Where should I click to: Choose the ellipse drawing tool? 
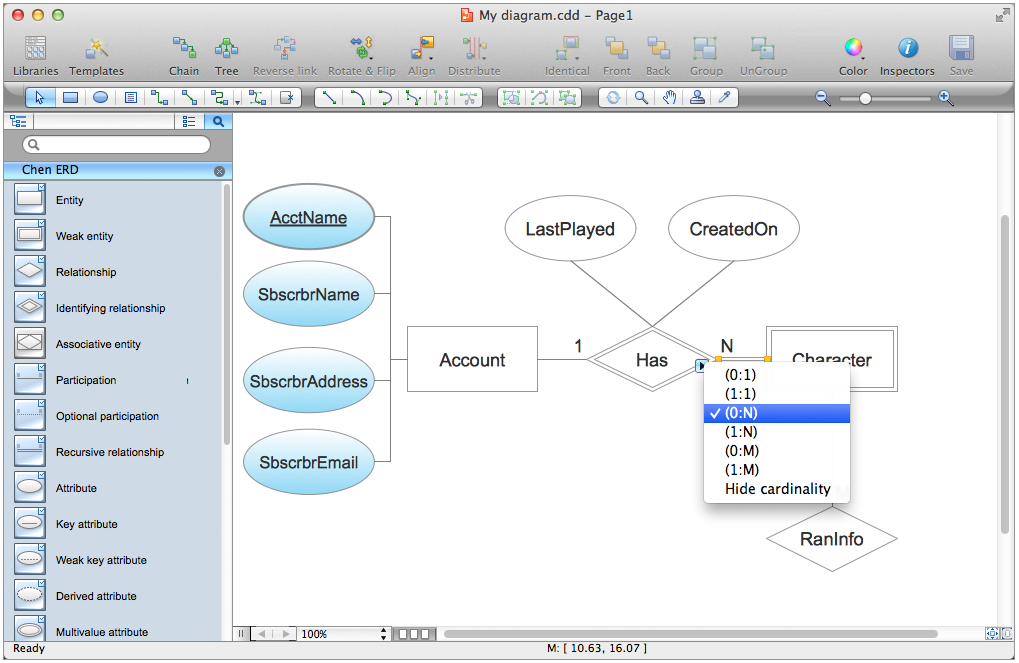click(x=100, y=98)
